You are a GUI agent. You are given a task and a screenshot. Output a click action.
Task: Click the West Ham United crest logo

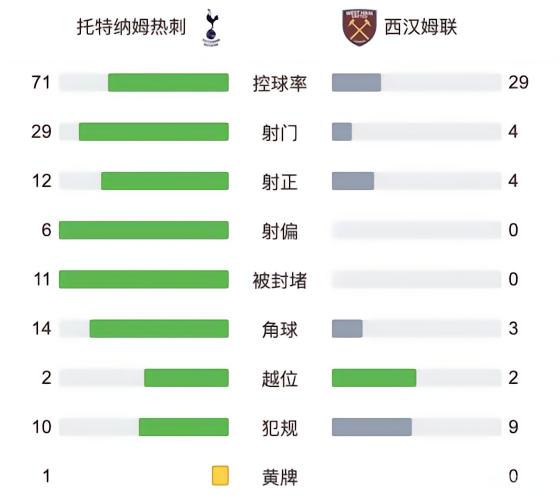(x=359, y=28)
